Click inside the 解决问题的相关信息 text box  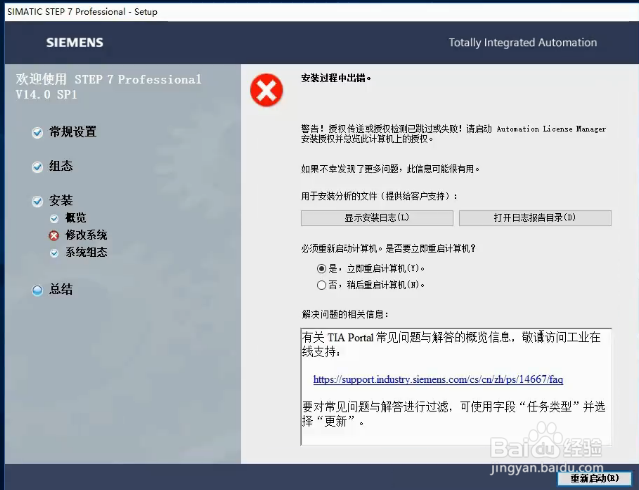tap(456, 387)
